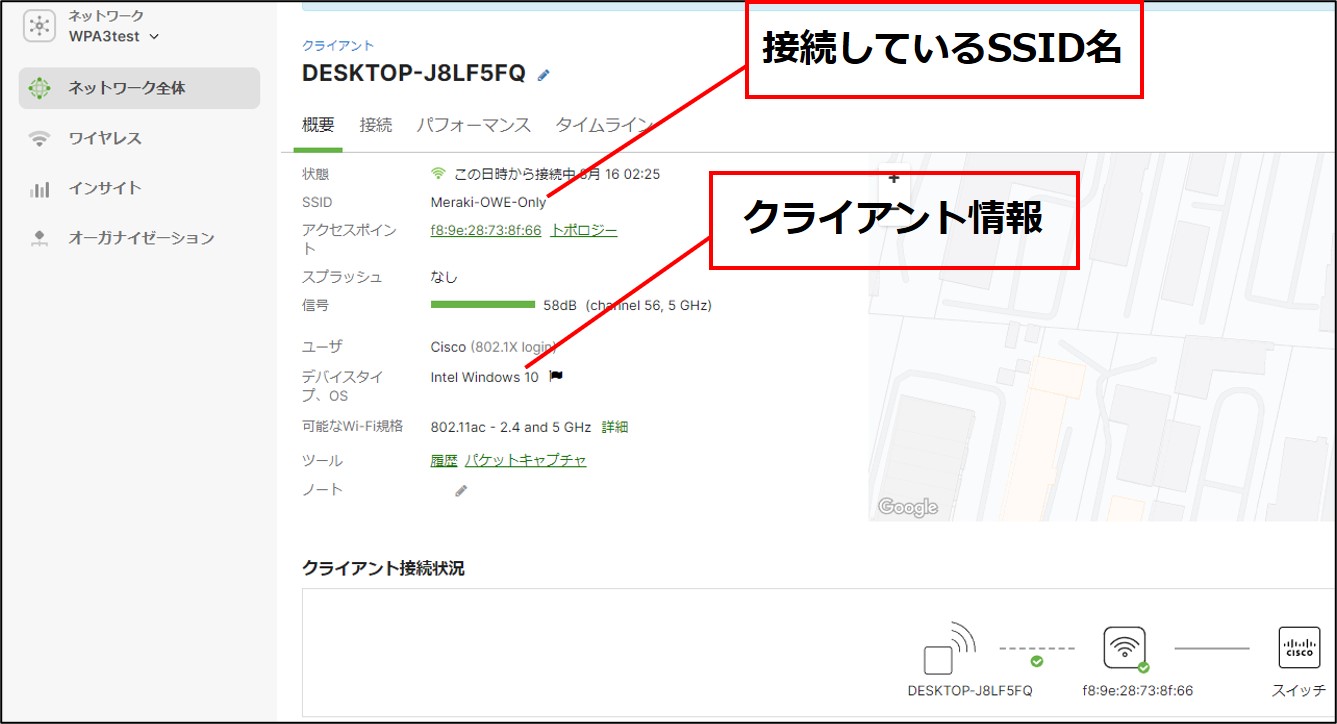Viewport: 1337px width, 724px height.
Task: Open the パケットキャプチャ link
Action: click(525, 460)
